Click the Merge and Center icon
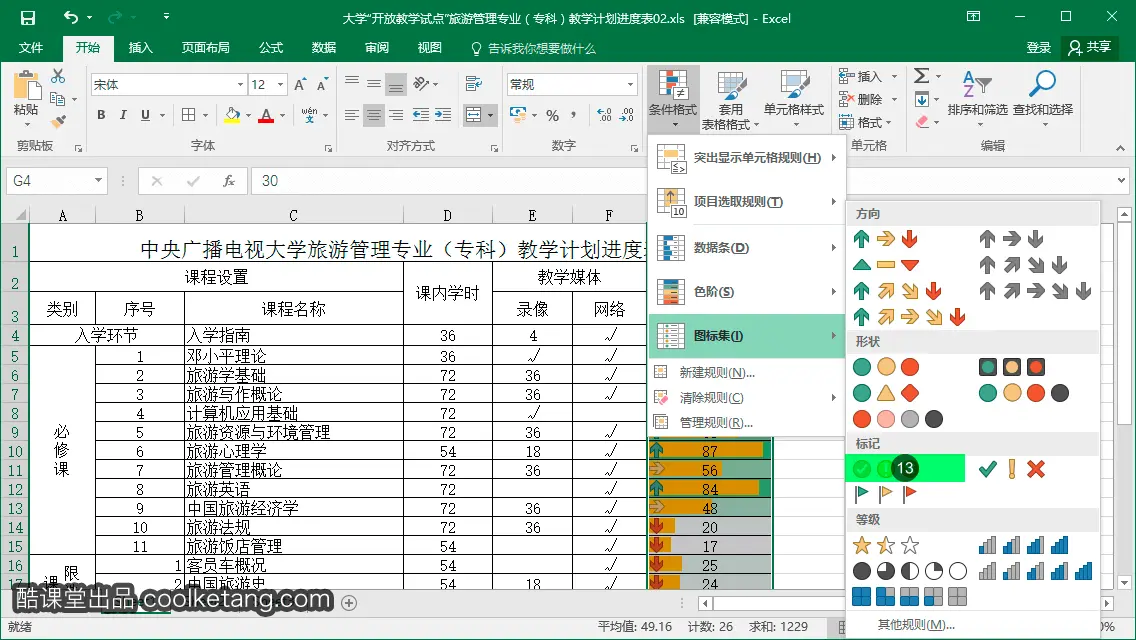 [x=473, y=115]
